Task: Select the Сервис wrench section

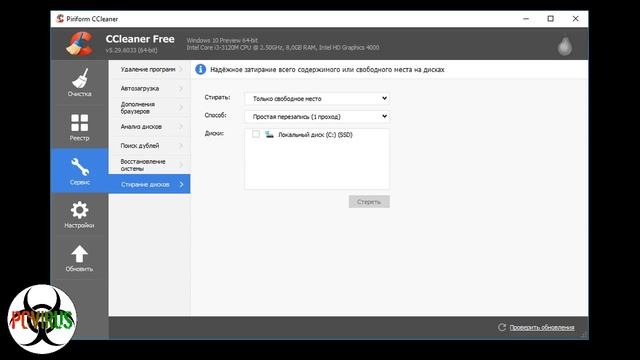Action: coord(80,171)
